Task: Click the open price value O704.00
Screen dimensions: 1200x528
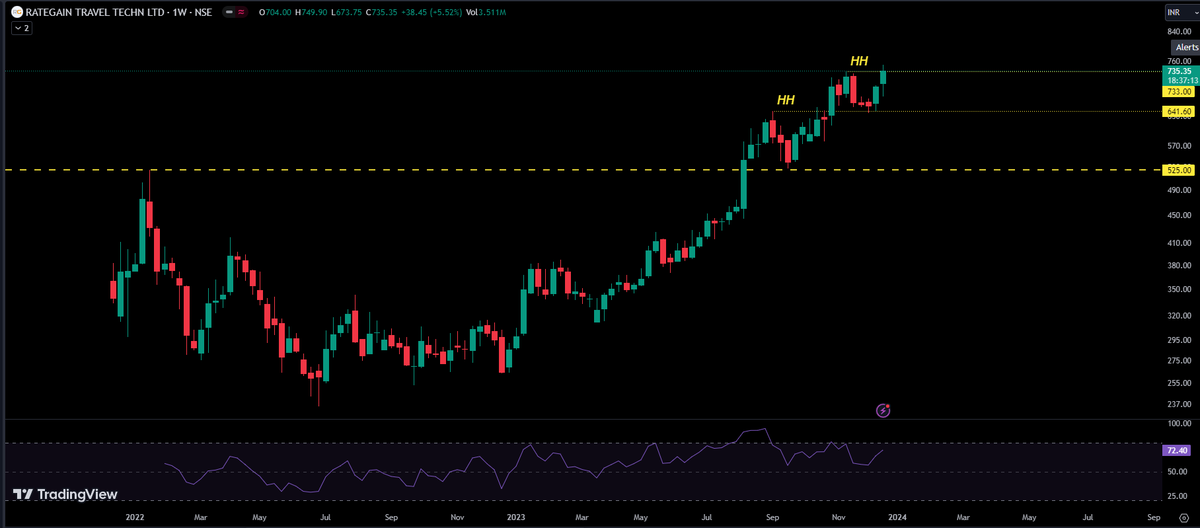Action: [x=275, y=13]
